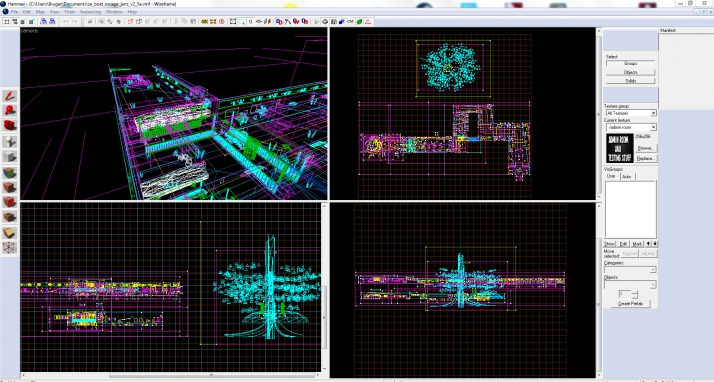Open the Map menu
Image resolution: width=714 pixels, height=382 pixels.
[x=40, y=12]
